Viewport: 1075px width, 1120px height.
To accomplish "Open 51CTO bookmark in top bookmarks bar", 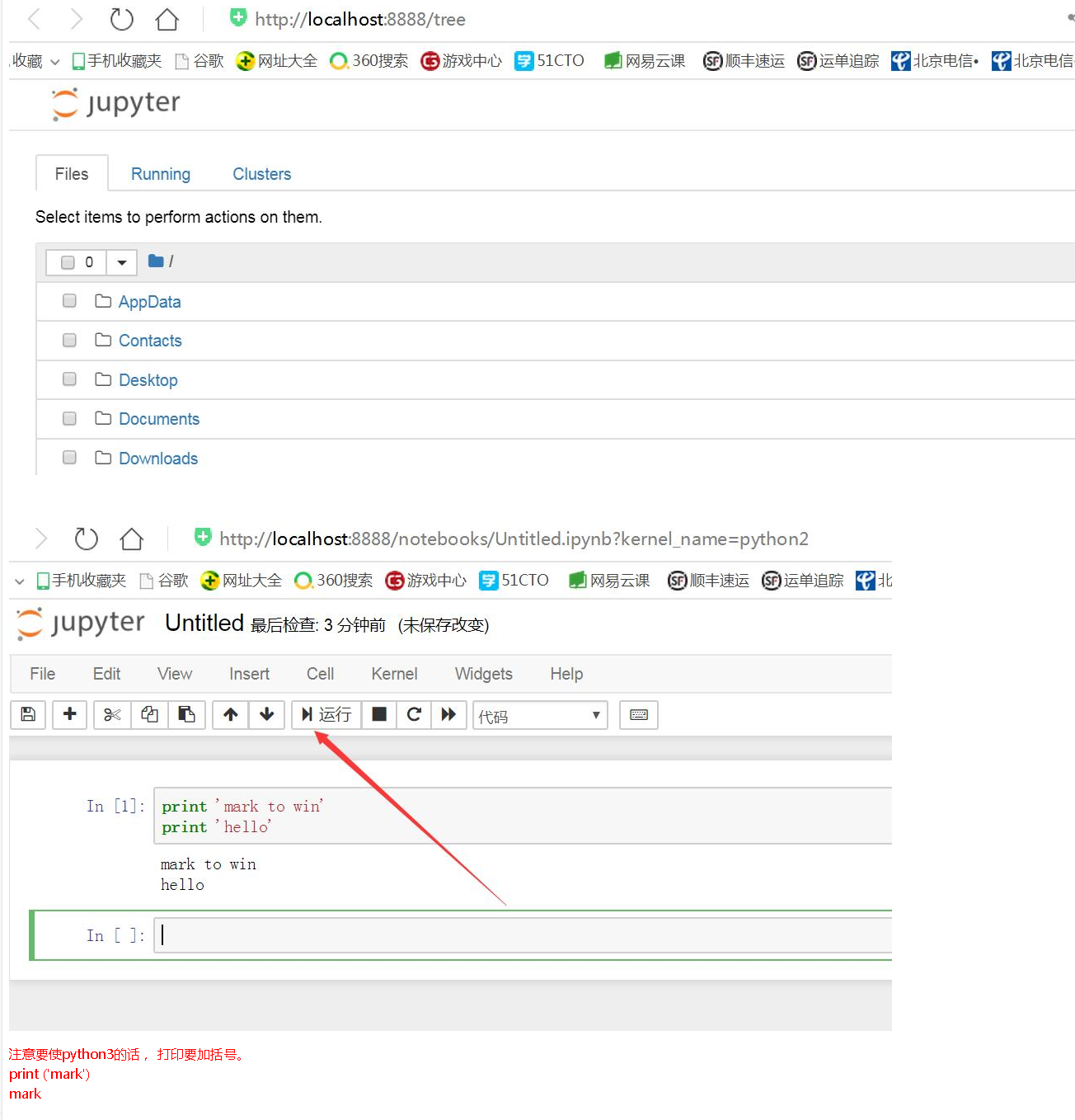I will click(549, 61).
